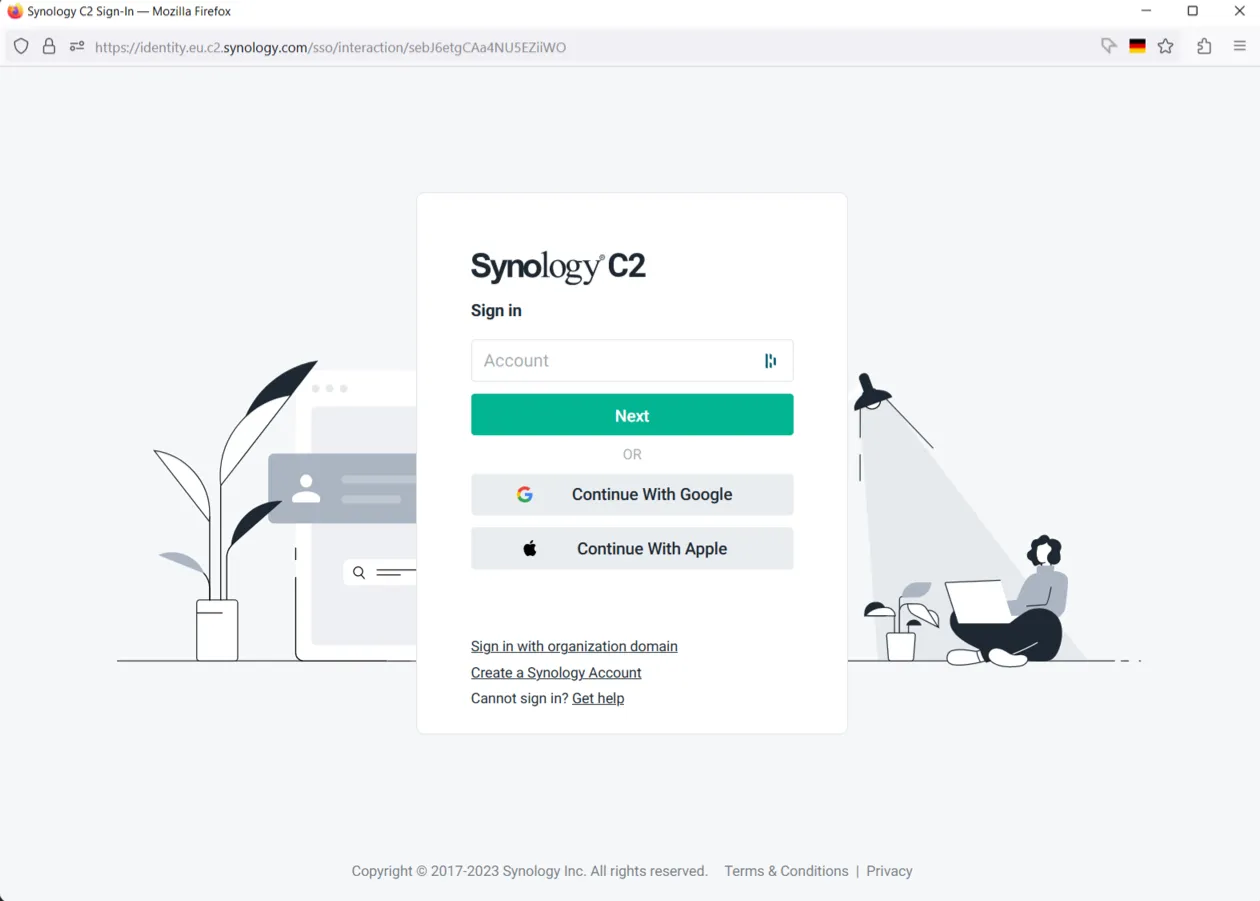Open the Create a Synology Account link
The image size is (1260, 901).
click(x=556, y=672)
